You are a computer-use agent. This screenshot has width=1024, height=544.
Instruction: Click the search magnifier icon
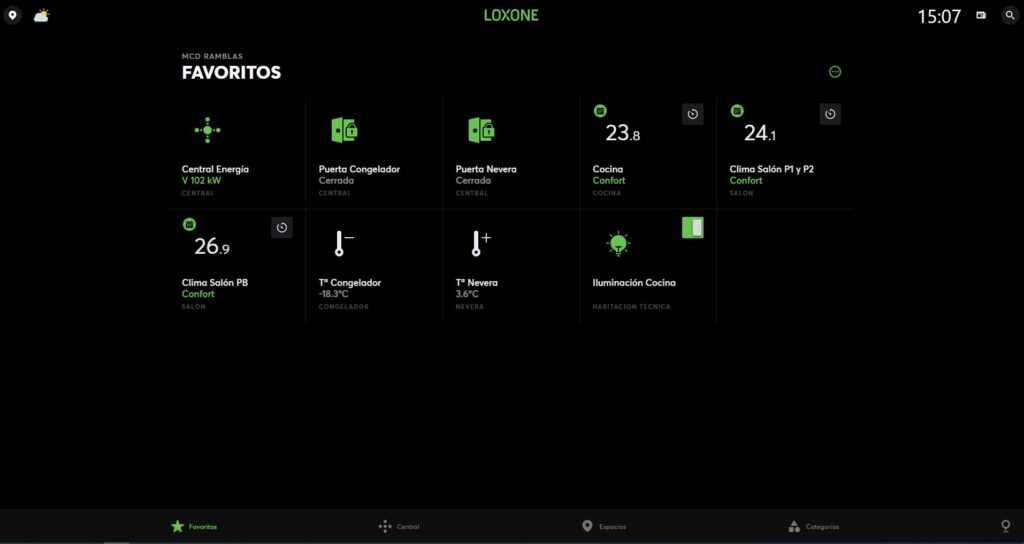(x=1009, y=16)
